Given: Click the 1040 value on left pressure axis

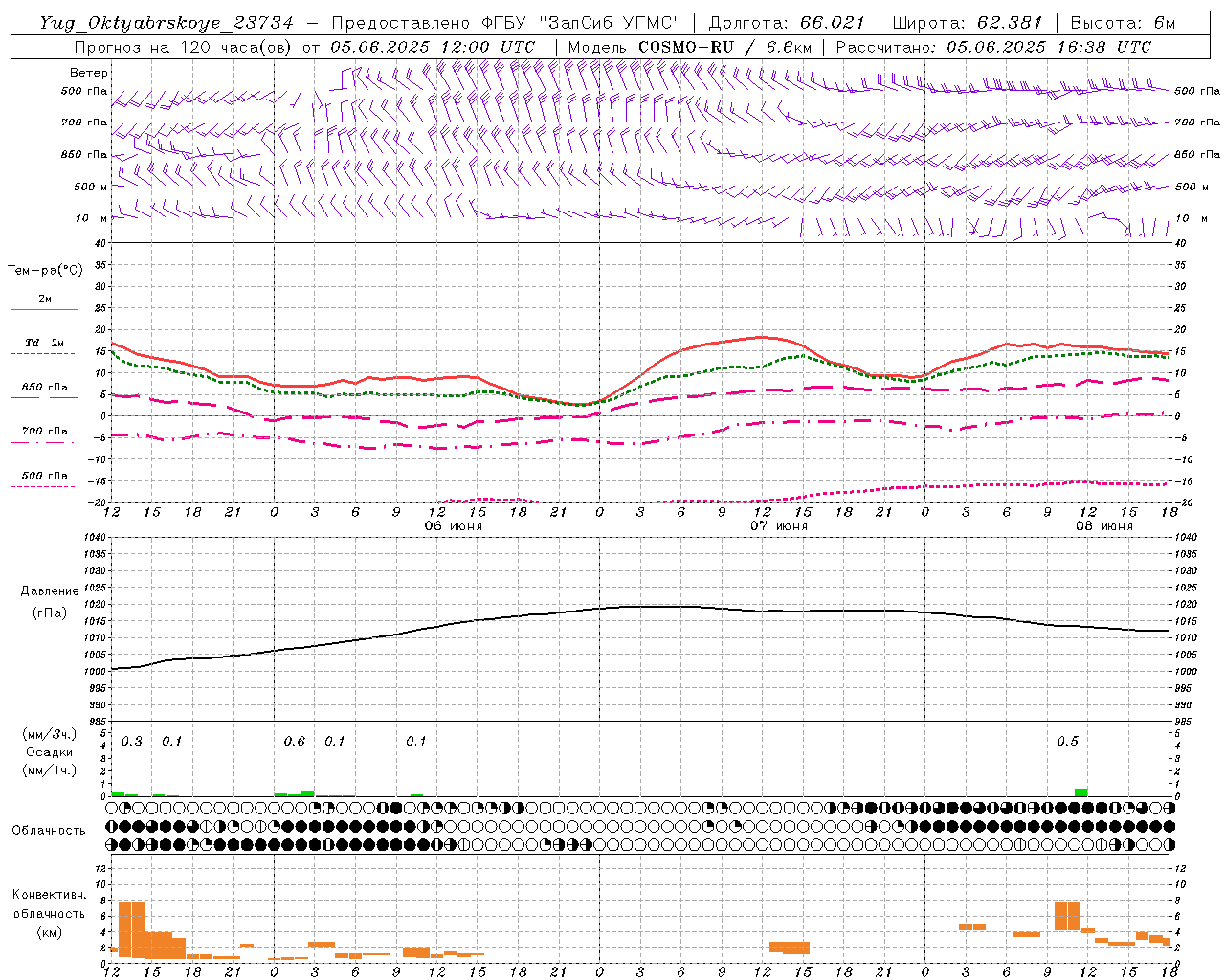Looking at the screenshot, I should tap(94, 538).
